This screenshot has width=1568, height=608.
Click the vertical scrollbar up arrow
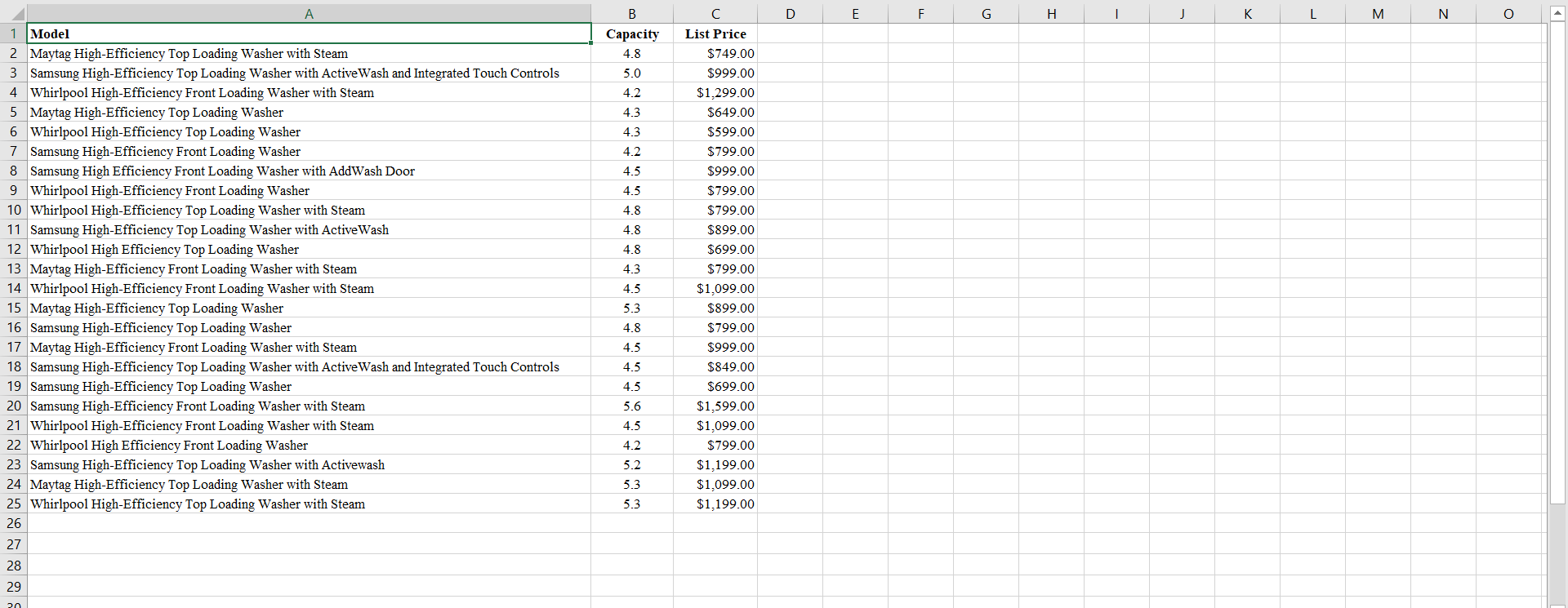pos(1558,14)
